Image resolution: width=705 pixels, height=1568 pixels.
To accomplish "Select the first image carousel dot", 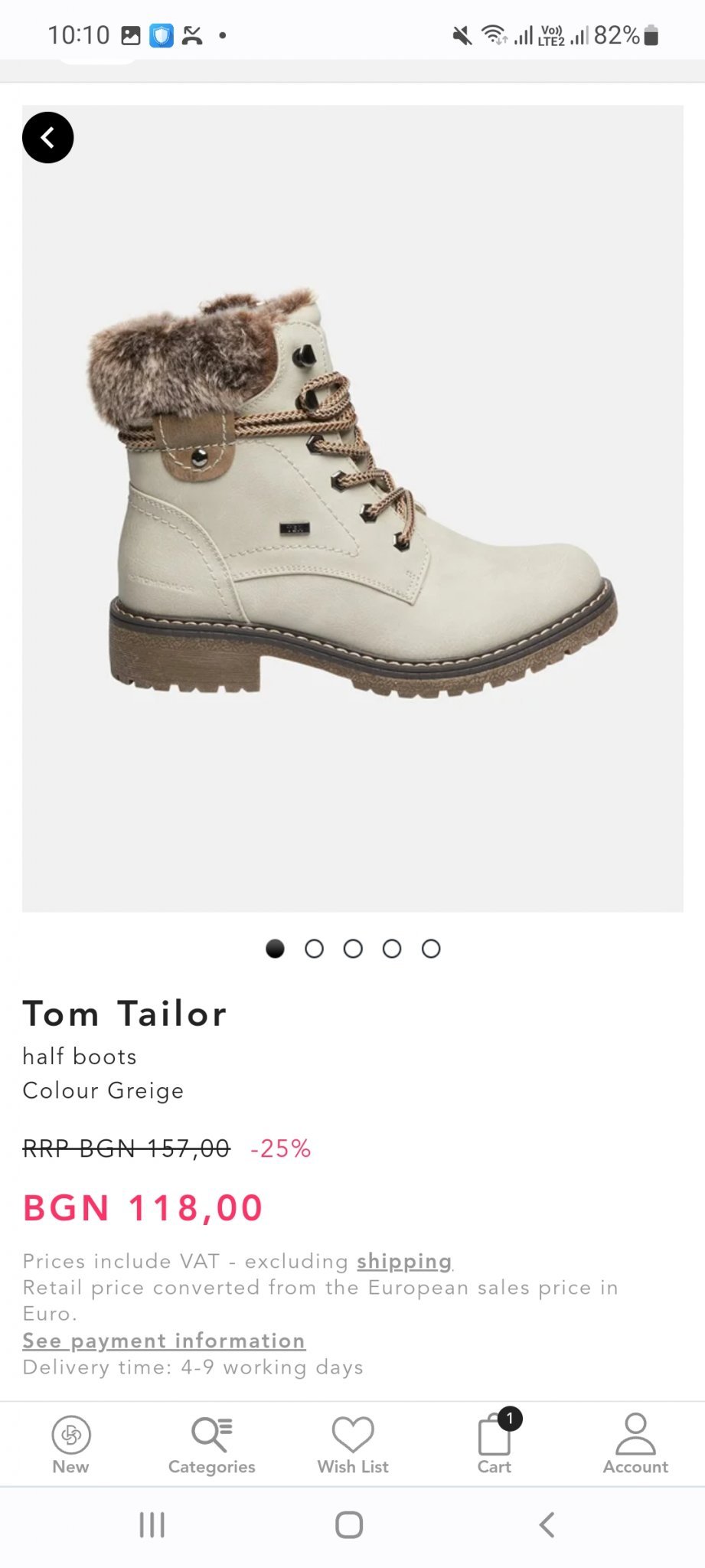I will tap(275, 949).
